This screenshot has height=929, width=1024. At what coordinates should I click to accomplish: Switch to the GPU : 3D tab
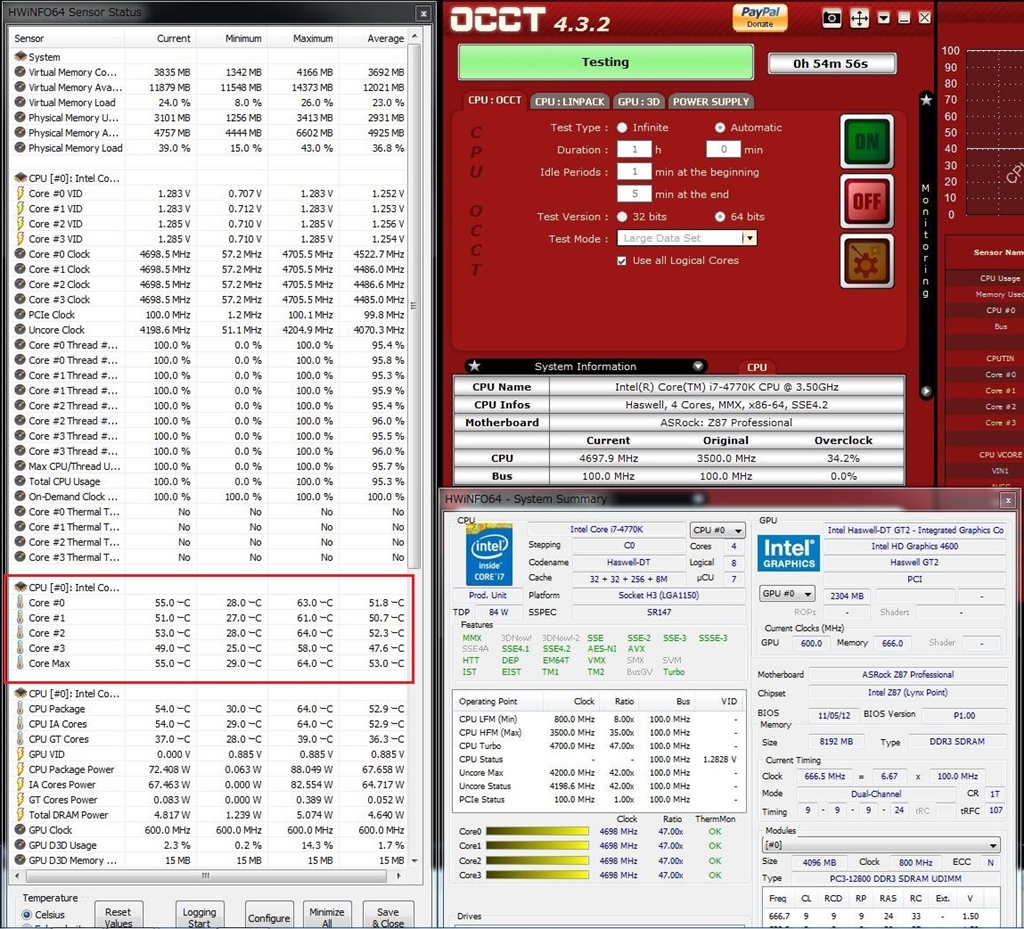coord(639,101)
